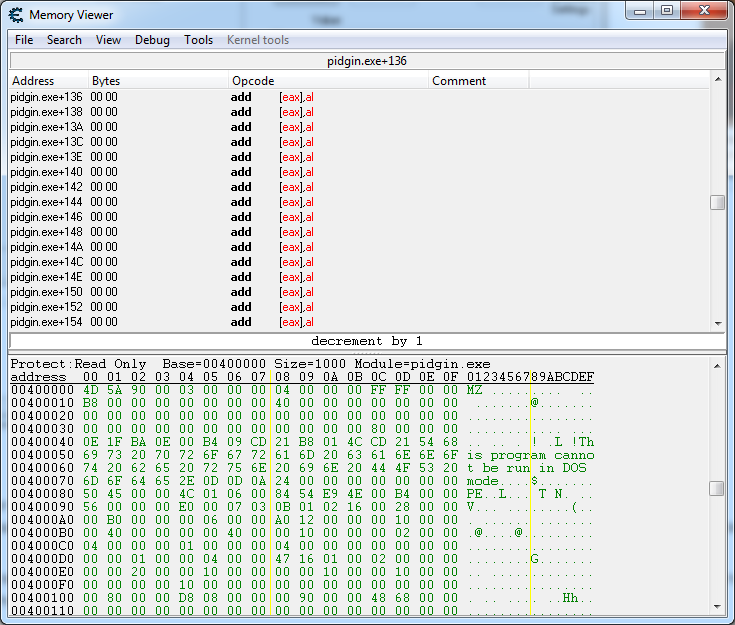735x625 pixels.
Task: Minimize the Memory Viewer window
Action: click(640, 11)
